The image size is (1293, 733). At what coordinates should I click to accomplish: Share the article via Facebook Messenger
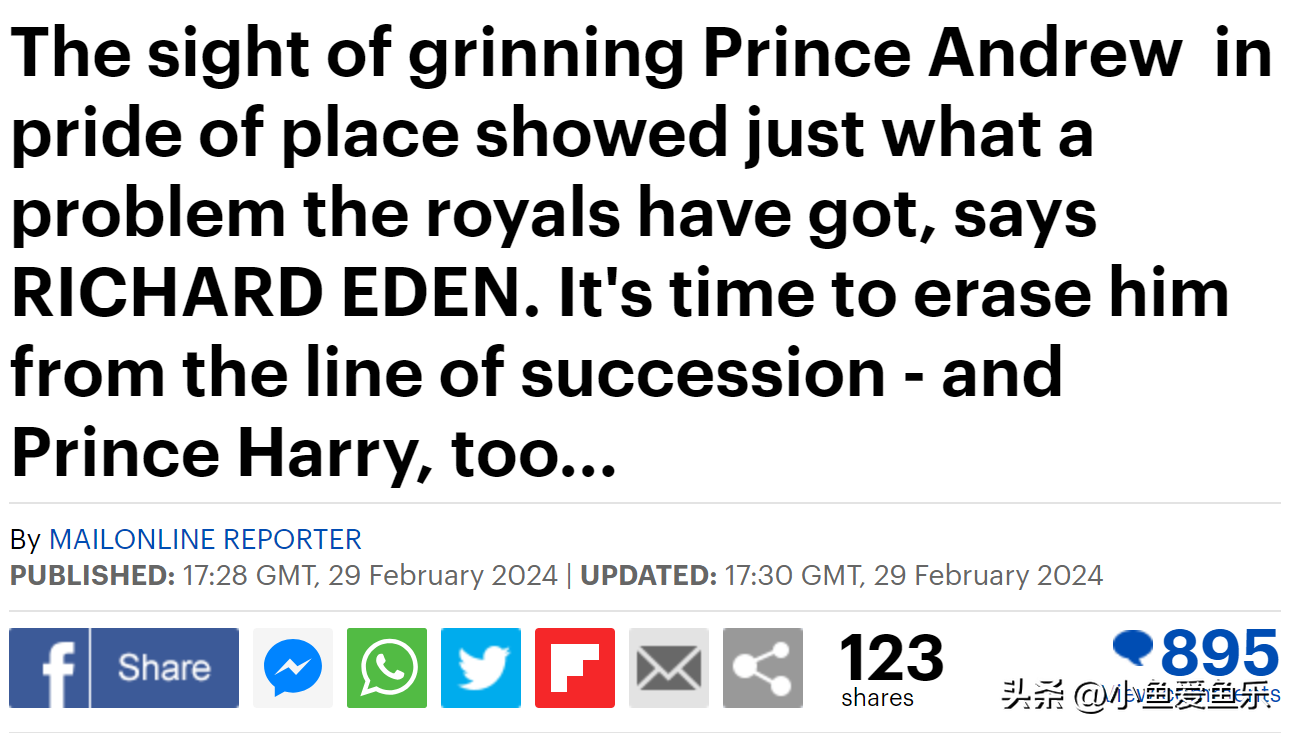[x=293, y=668]
